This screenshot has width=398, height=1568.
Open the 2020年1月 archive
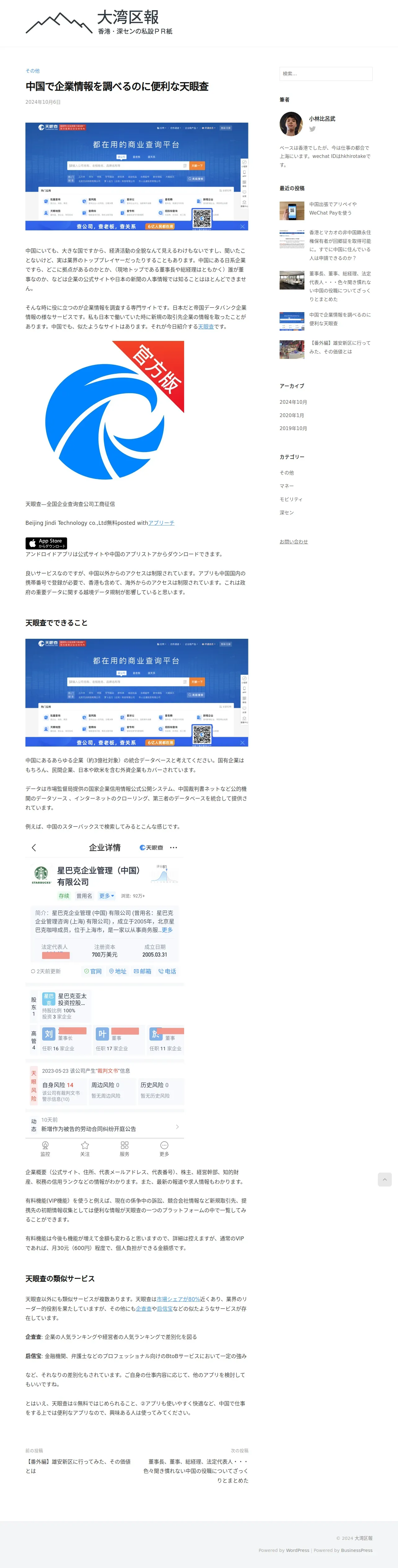click(x=292, y=416)
